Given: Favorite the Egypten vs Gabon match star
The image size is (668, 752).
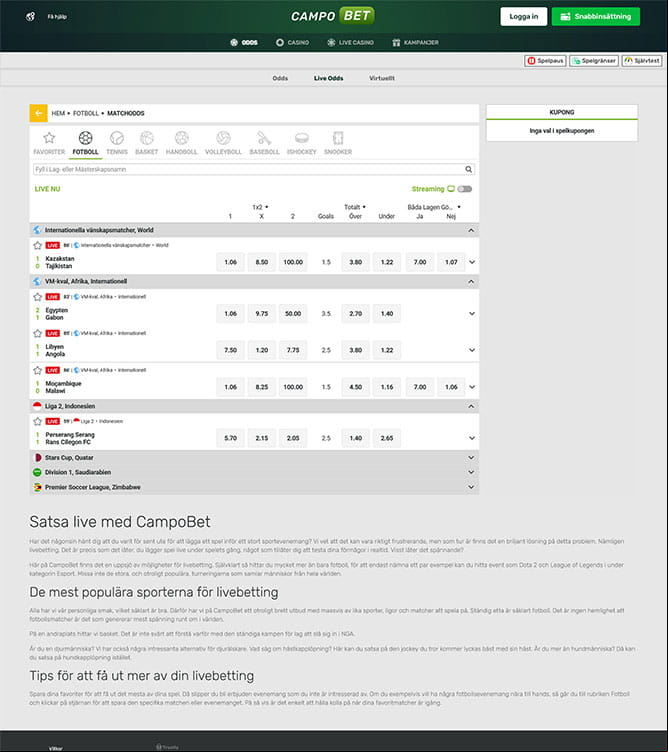Looking at the screenshot, I should [x=38, y=297].
